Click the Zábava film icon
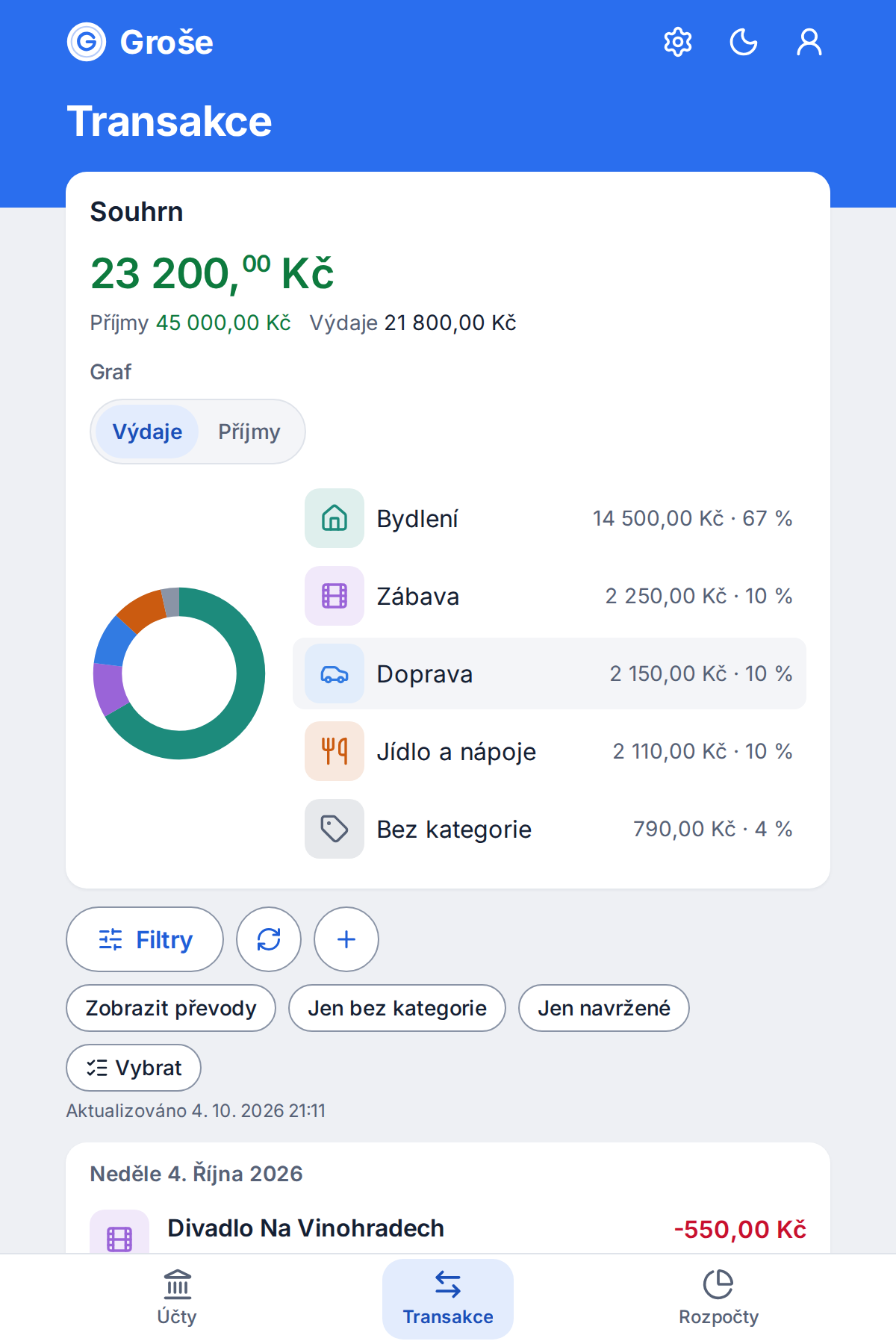This screenshot has width=896, height=1344. [335, 596]
